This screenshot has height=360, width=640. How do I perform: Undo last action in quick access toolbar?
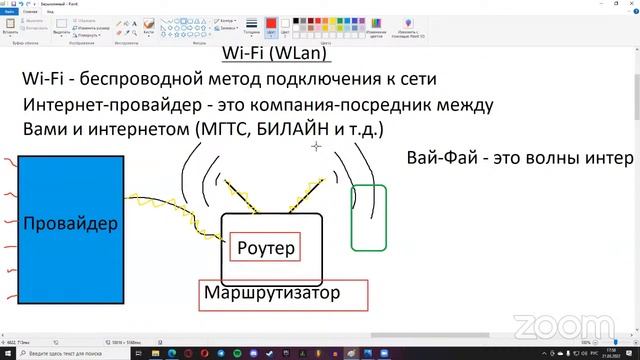tap(21, 4)
